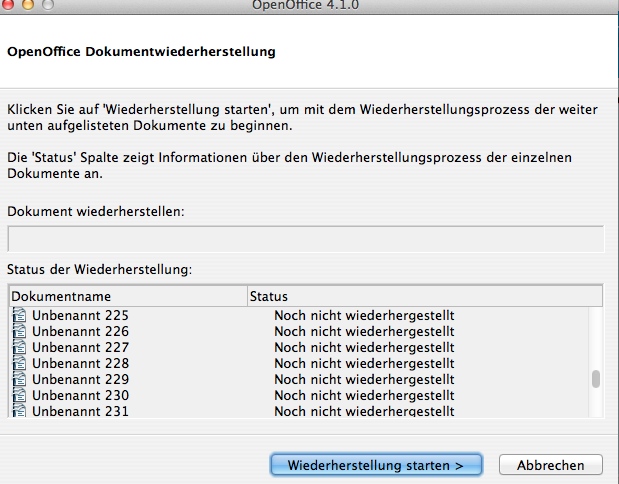Start recovery with Wiederherstellung starten button
This screenshot has height=484, width=619.
click(x=376, y=465)
